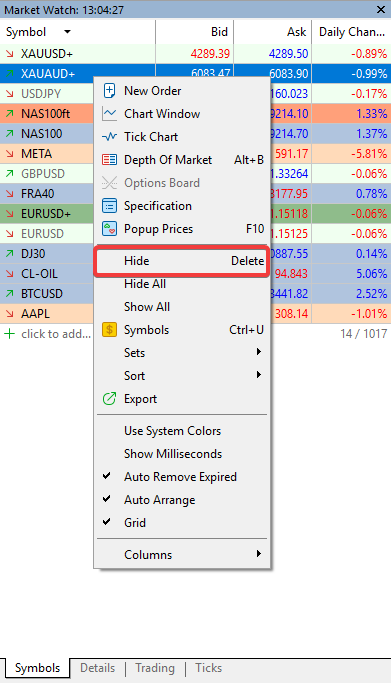Click the 14 / 1017 symbol count

364,334
